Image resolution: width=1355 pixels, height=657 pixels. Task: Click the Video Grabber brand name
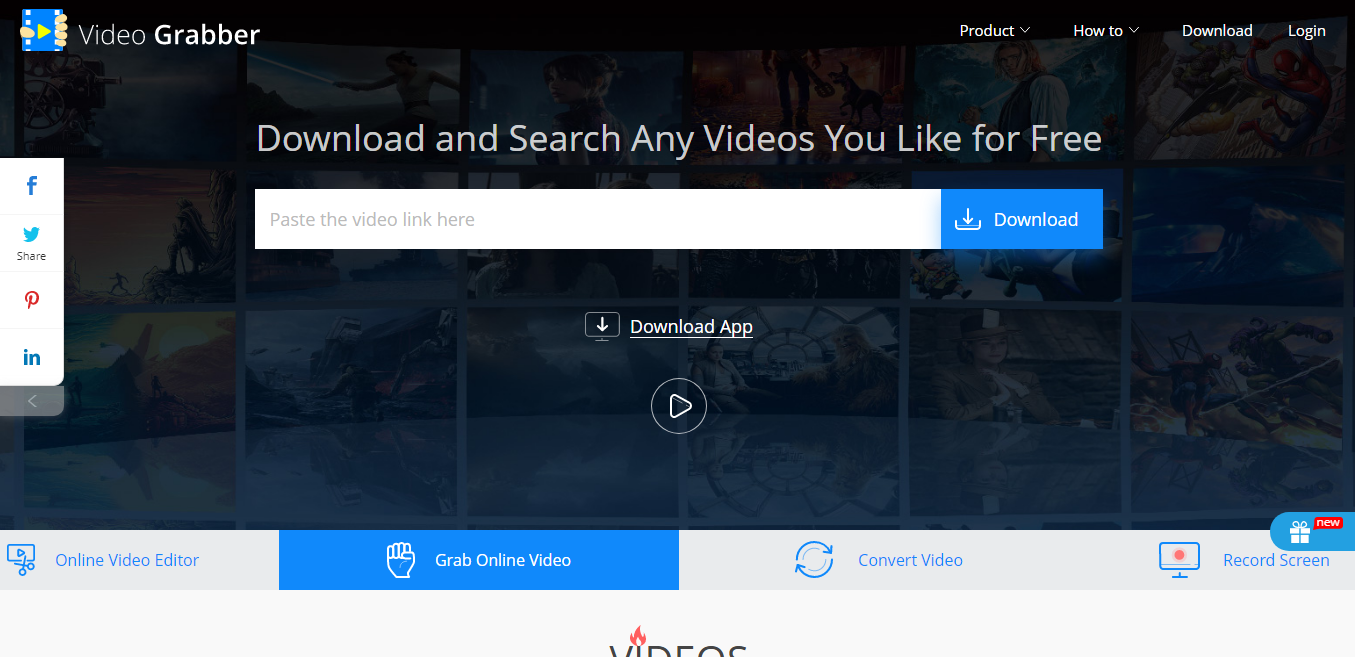[x=169, y=34]
